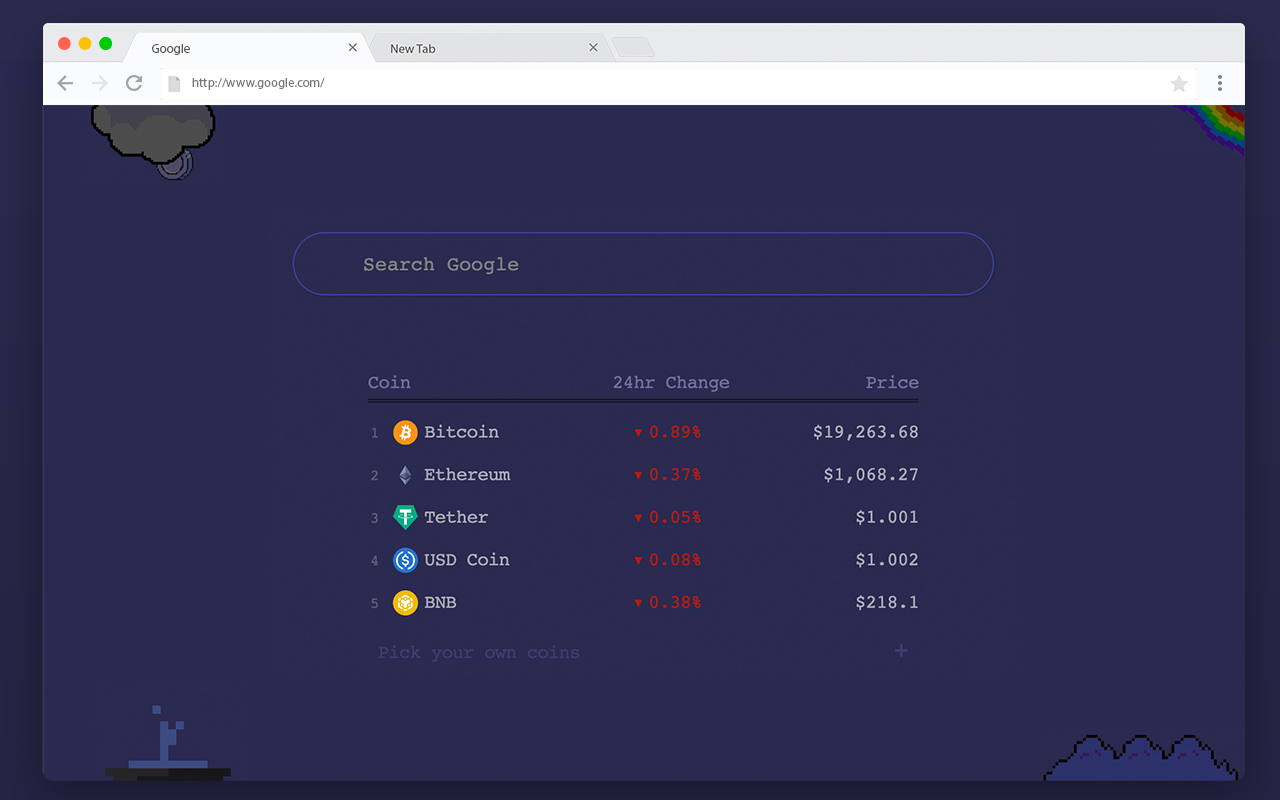The image size is (1280, 800).
Task: Click the Coin column header
Action: coord(389,382)
